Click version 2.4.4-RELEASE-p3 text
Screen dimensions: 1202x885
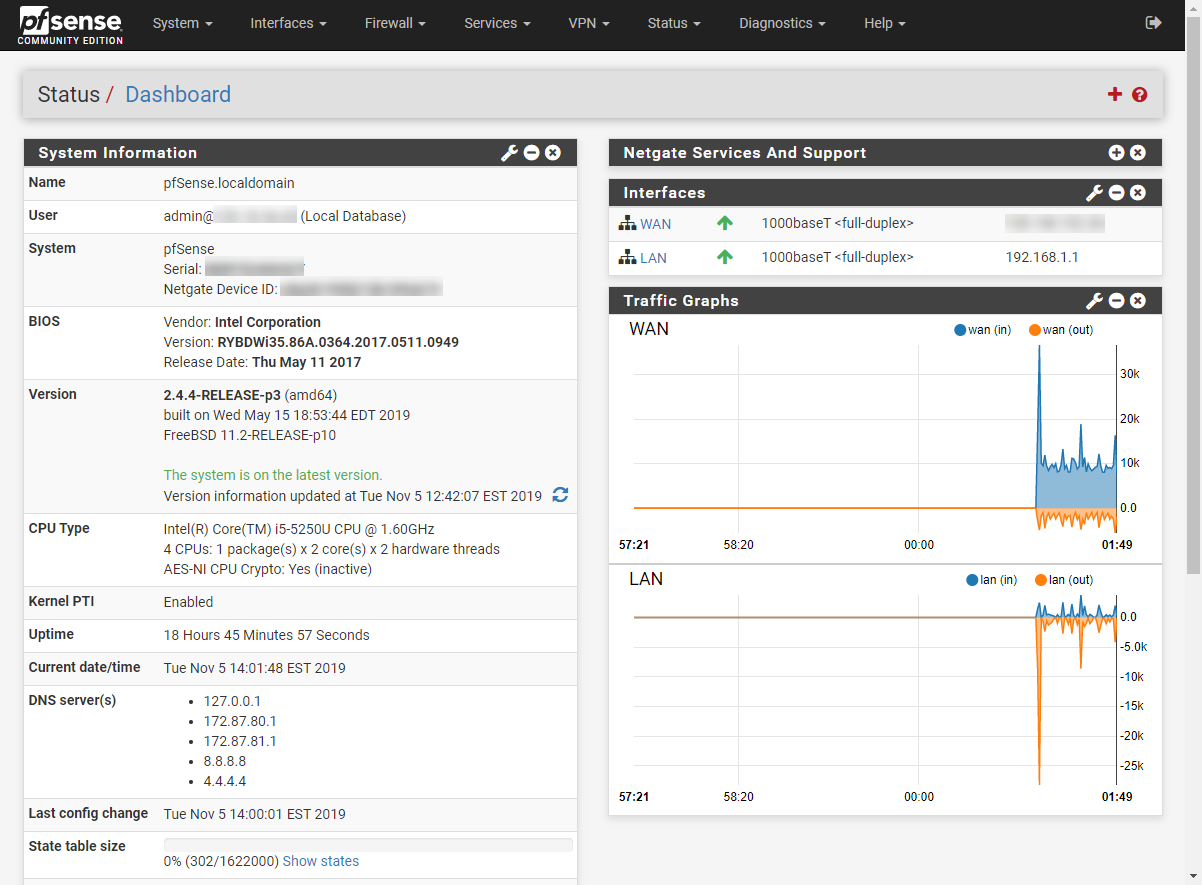click(x=222, y=395)
